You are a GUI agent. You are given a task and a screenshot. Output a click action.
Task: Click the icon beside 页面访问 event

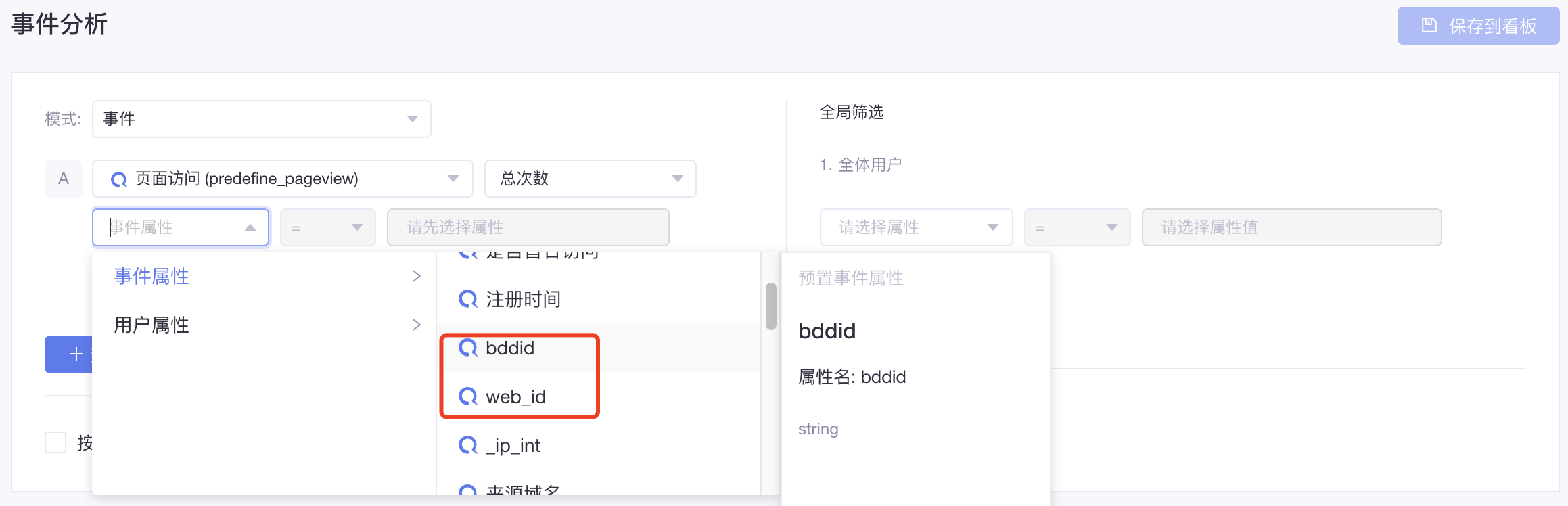click(119, 179)
